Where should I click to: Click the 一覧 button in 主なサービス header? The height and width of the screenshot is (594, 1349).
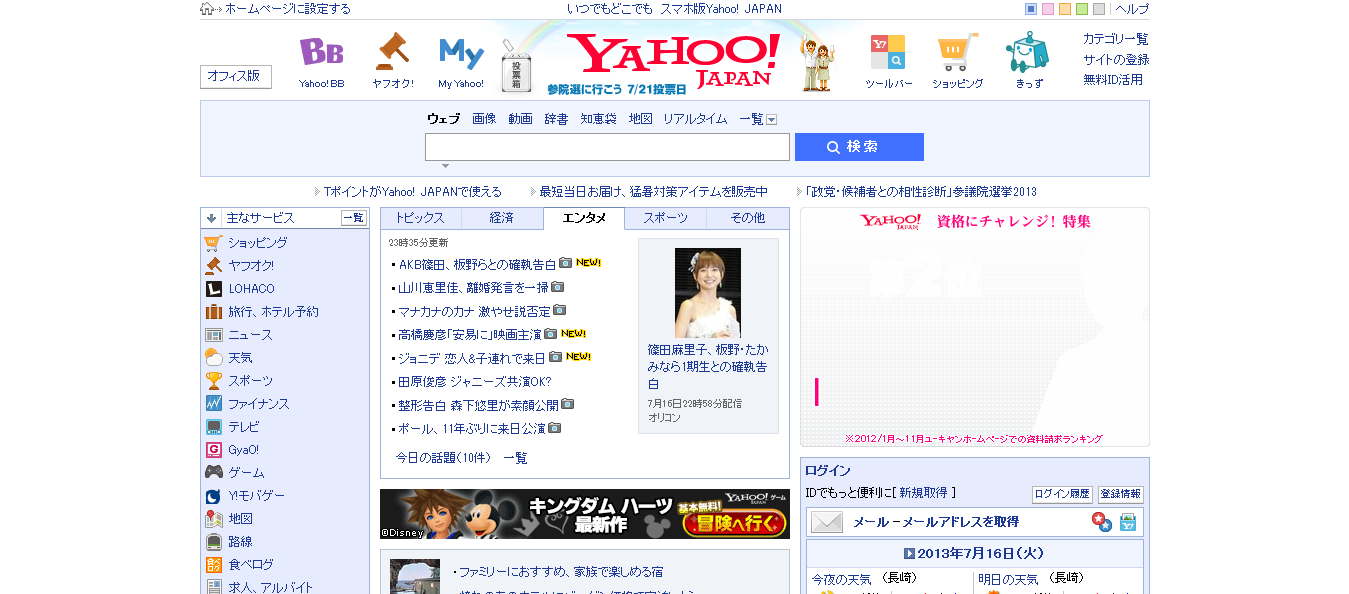(354, 218)
